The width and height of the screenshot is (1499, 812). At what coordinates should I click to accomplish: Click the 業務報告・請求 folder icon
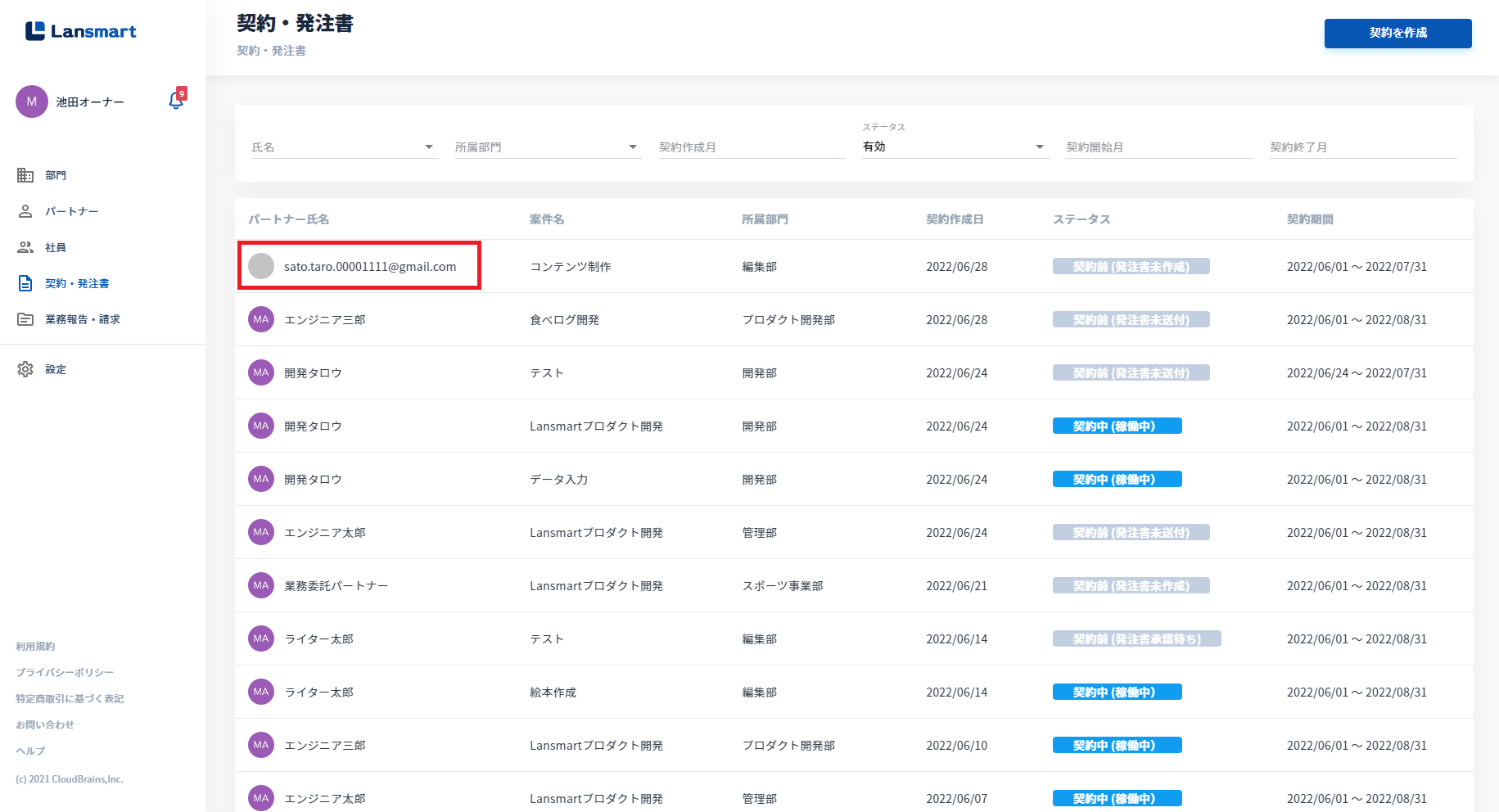pyautogui.click(x=25, y=319)
